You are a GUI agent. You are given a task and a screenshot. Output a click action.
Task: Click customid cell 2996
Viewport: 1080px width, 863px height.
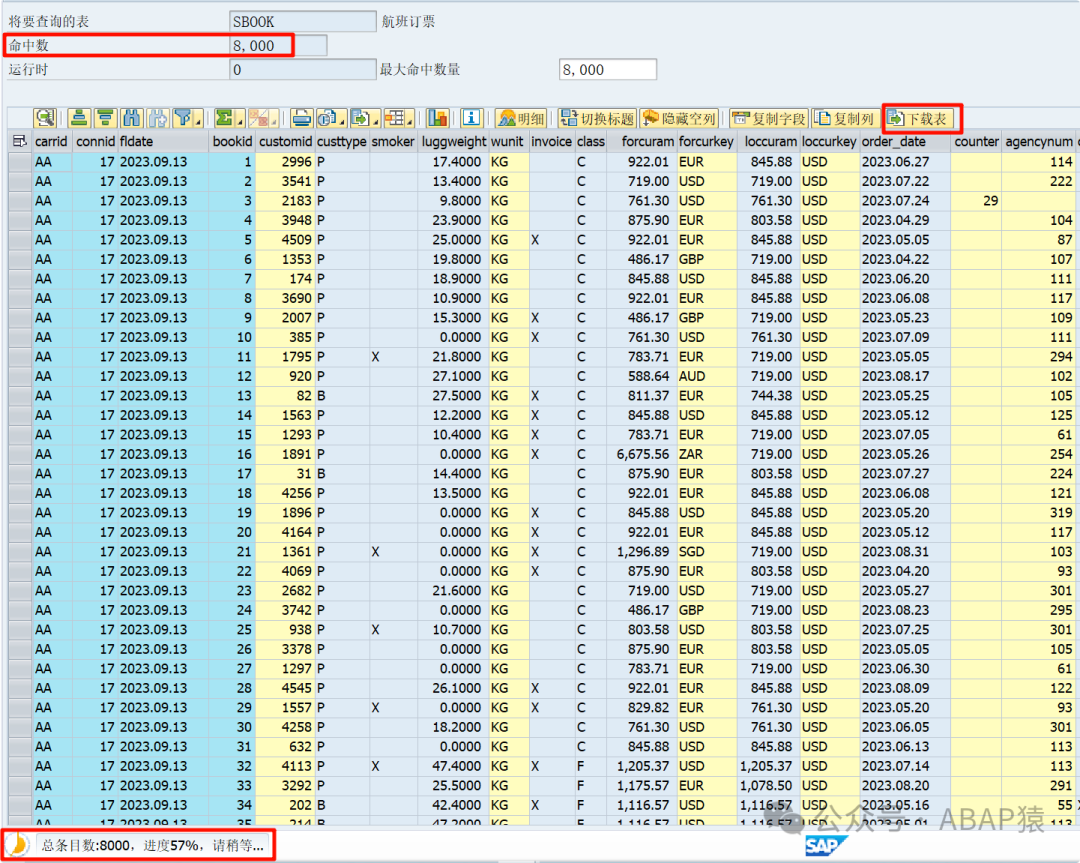[x=285, y=162]
